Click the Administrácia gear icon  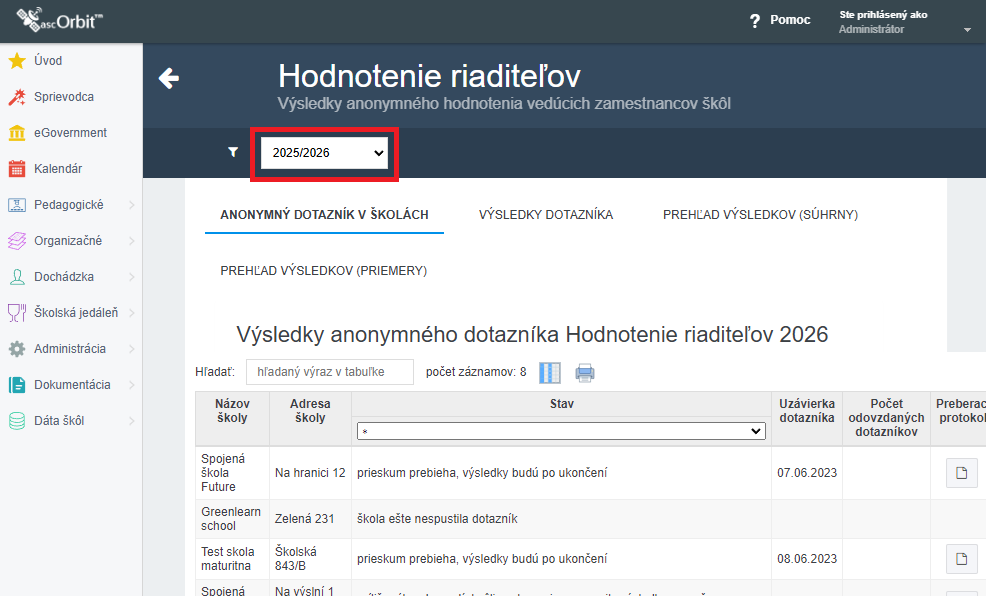(17, 349)
